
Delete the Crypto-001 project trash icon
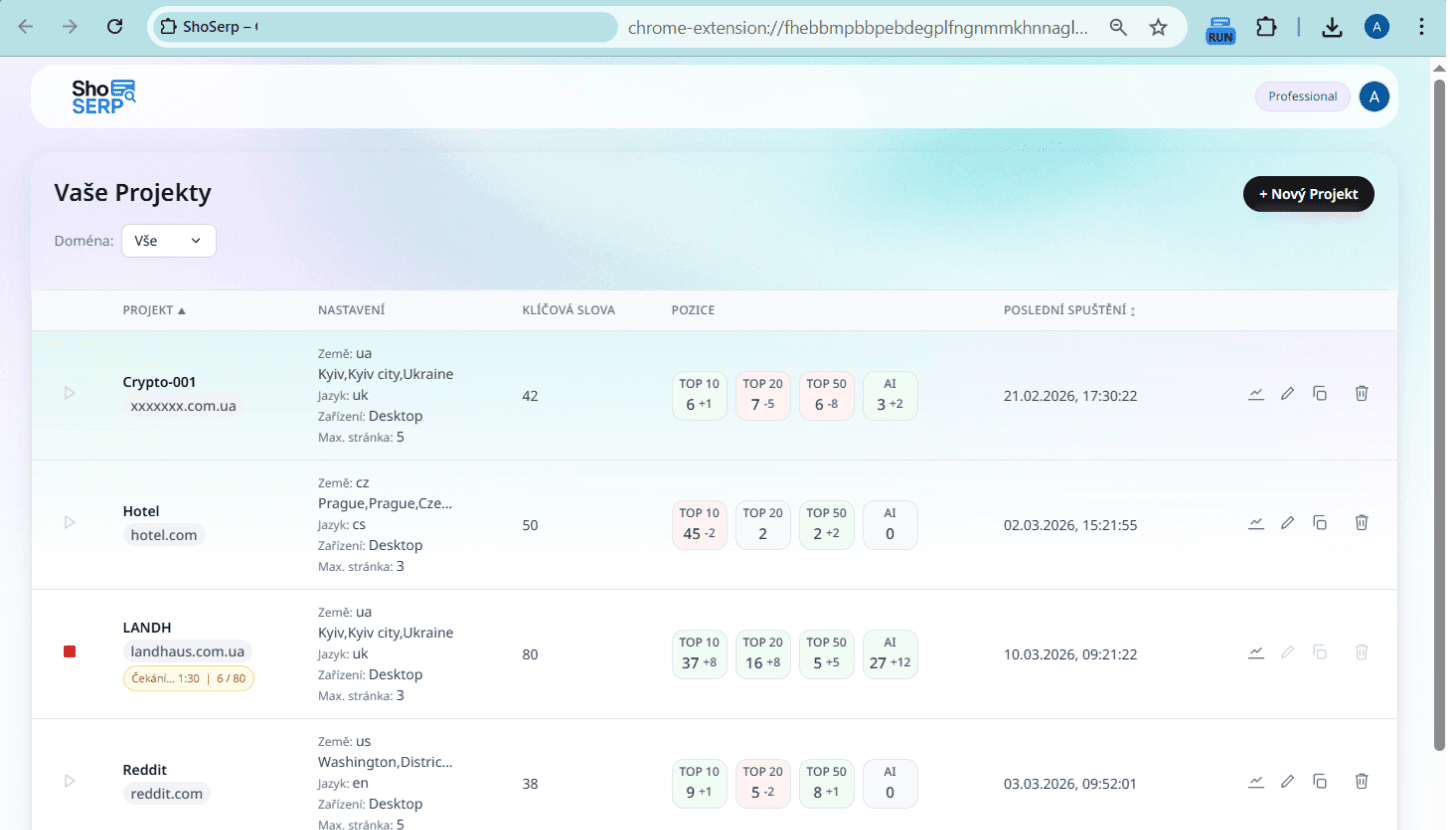pyautogui.click(x=1361, y=394)
